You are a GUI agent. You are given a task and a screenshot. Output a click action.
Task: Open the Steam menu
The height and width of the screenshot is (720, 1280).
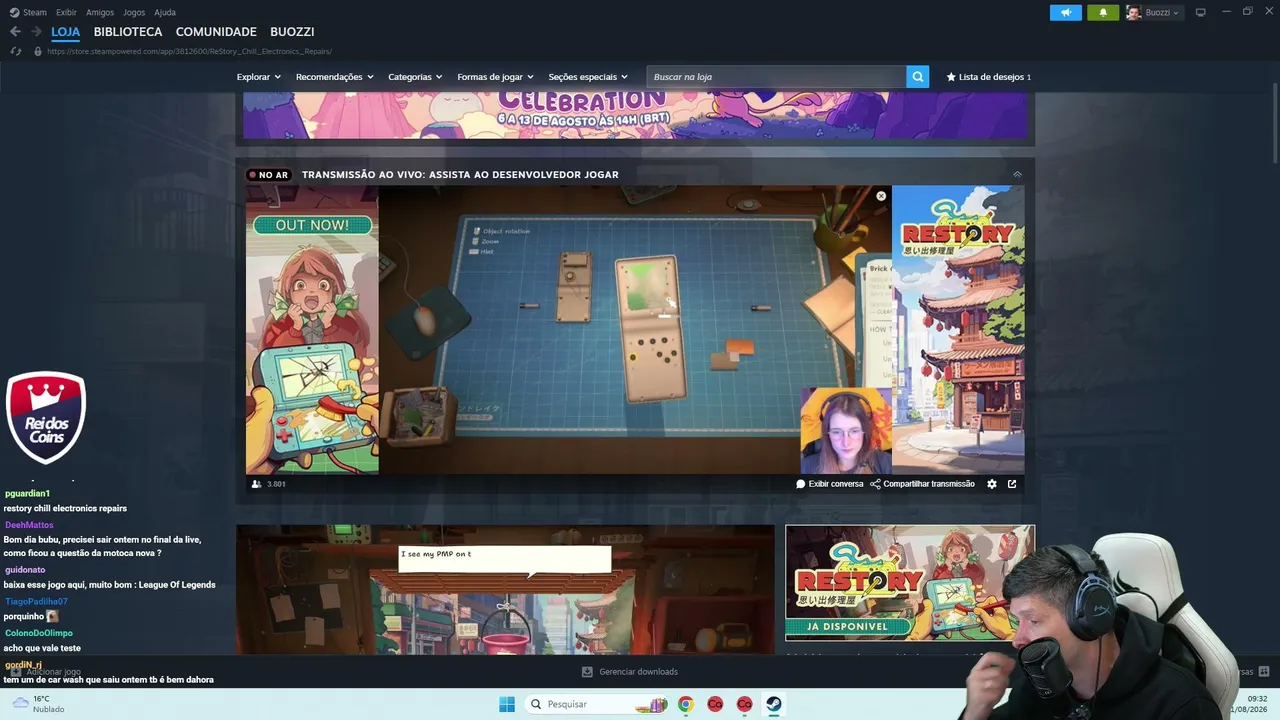(x=35, y=12)
